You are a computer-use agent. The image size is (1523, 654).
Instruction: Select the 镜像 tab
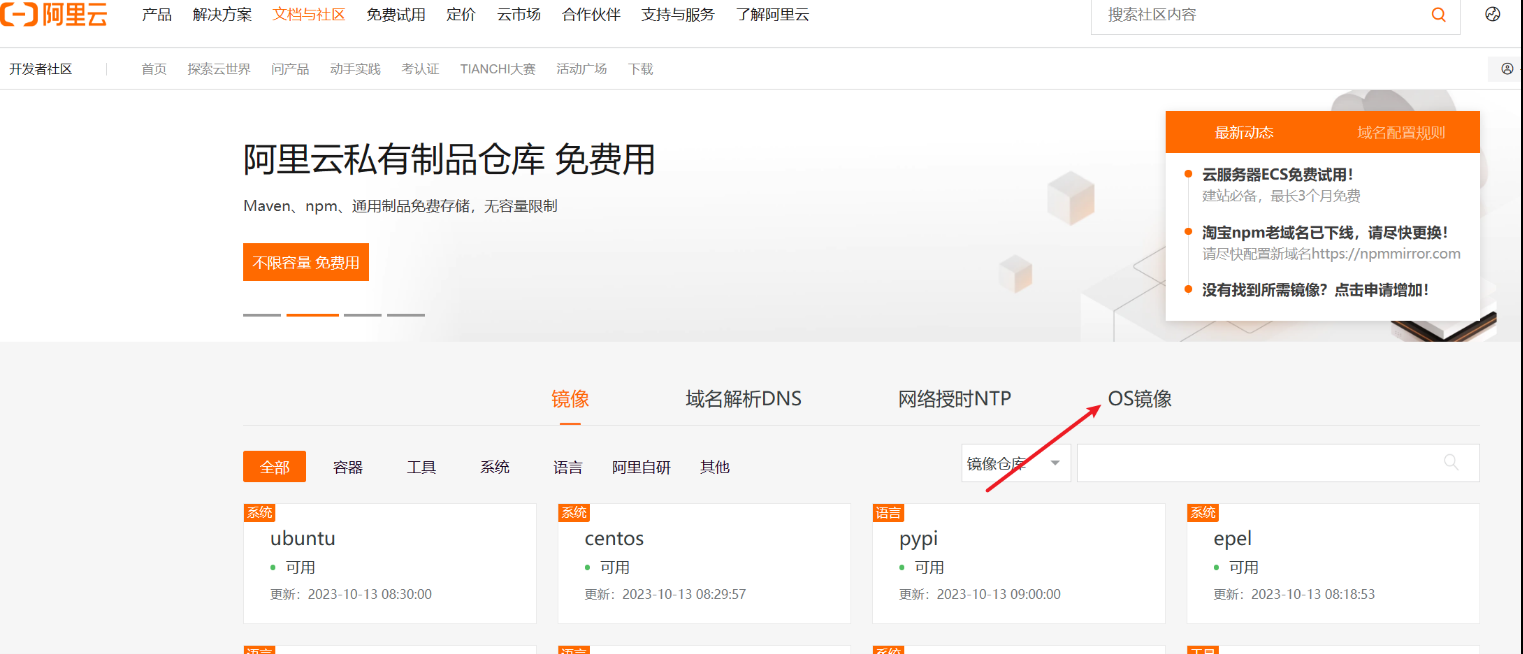pos(570,399)
